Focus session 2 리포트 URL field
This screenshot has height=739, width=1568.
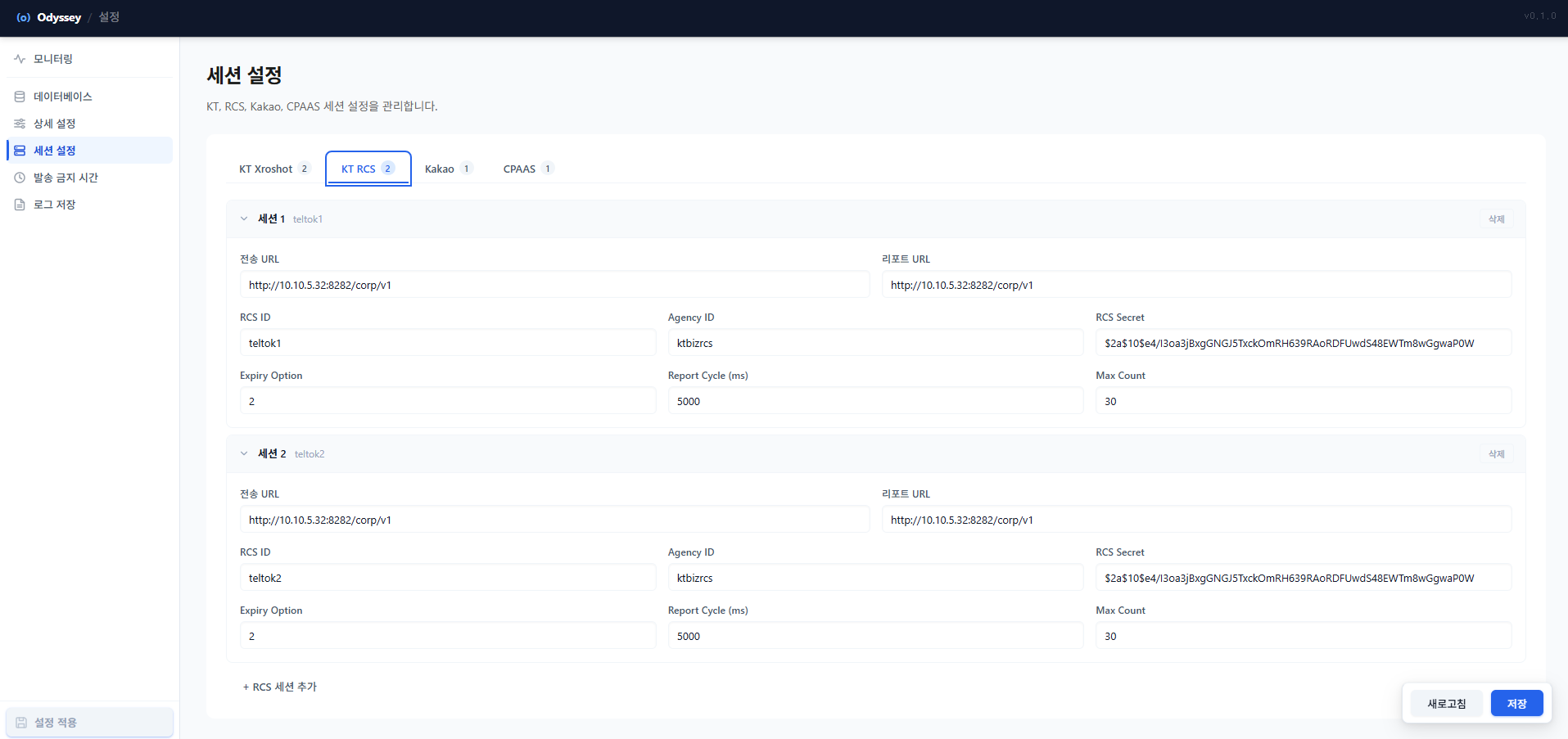click(1196, 520)
